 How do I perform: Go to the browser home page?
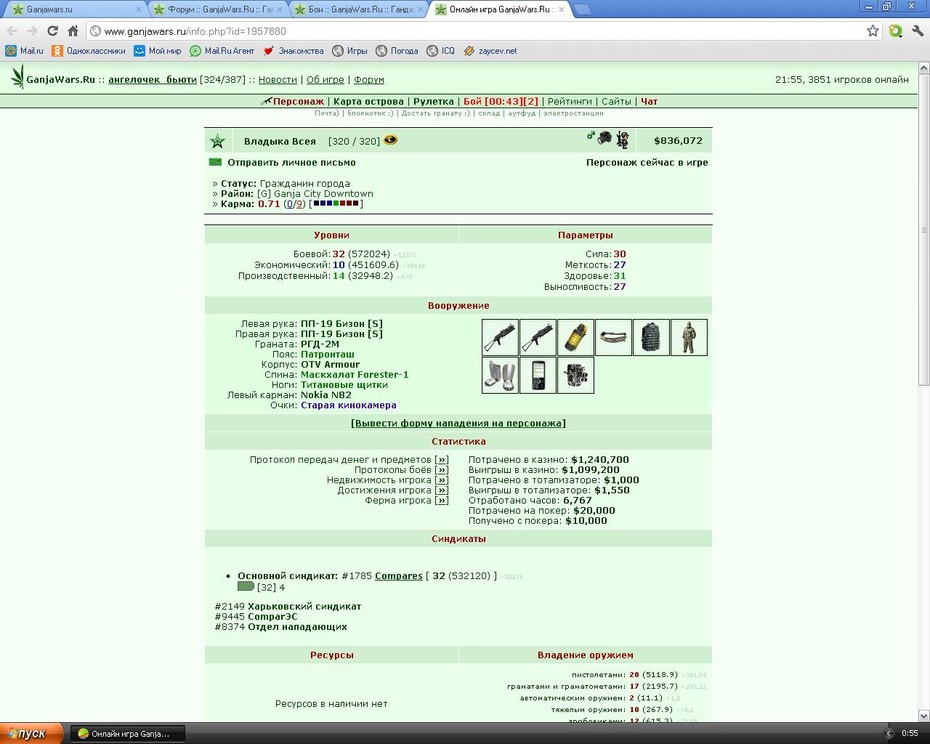pyautogui.click(x=73, y=31)
